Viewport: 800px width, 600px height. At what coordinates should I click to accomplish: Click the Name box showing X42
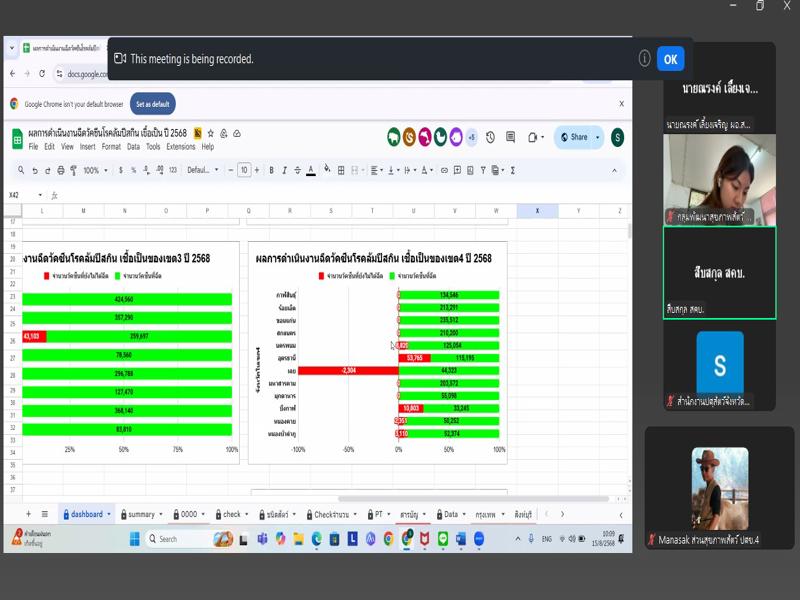[24, 195]
